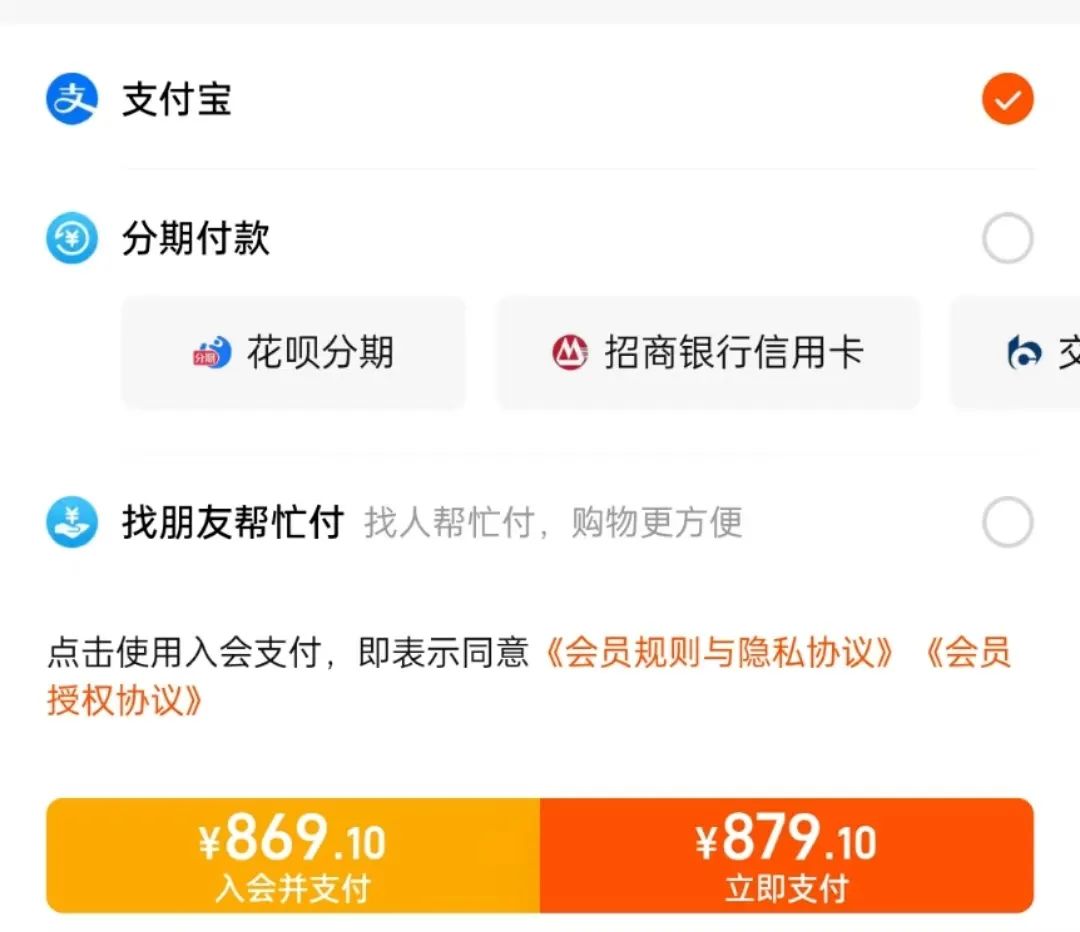This screenshot has height=932, width=1080.
Task: Open the 《会员授权协议》 link
Action: 124,700
